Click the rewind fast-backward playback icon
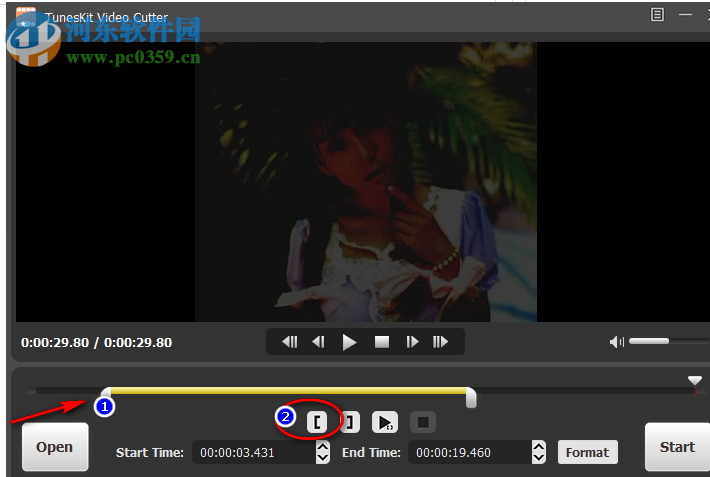710x477 pixels. [x=290, y=342]
